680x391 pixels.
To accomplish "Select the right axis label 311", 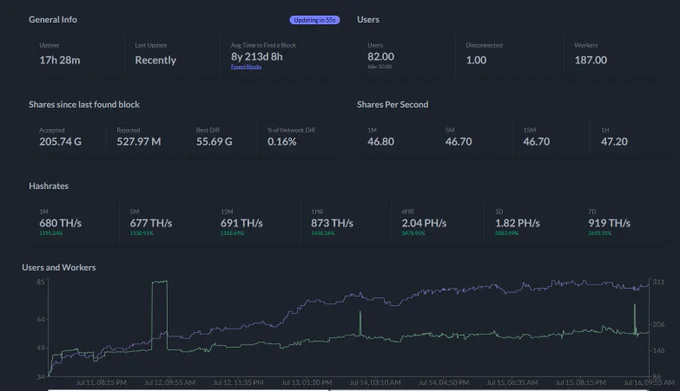I will (x=658, y=282).
